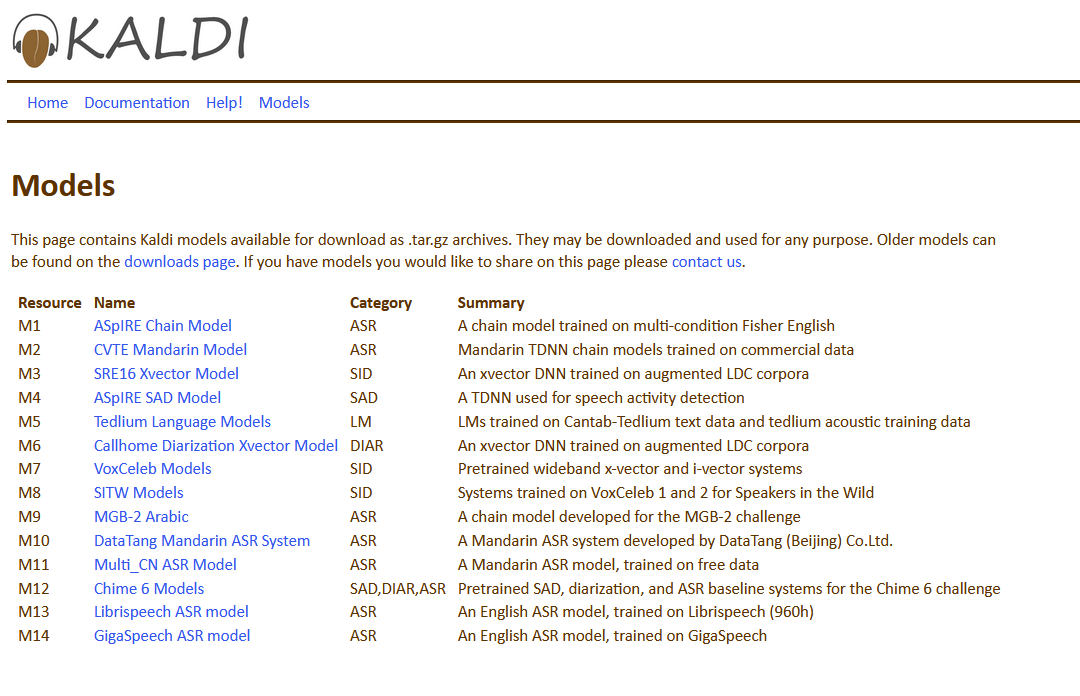Go to the Documentation page
This screenshot has height=696, width=1080.
(x=137, y=103)
